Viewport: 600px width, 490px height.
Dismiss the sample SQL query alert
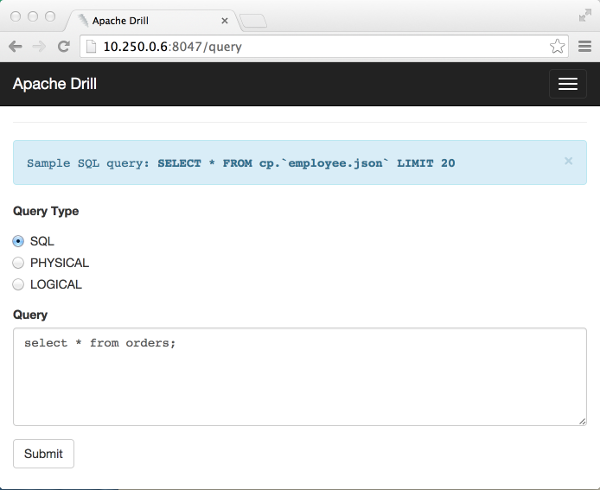[x=568, y=161]
